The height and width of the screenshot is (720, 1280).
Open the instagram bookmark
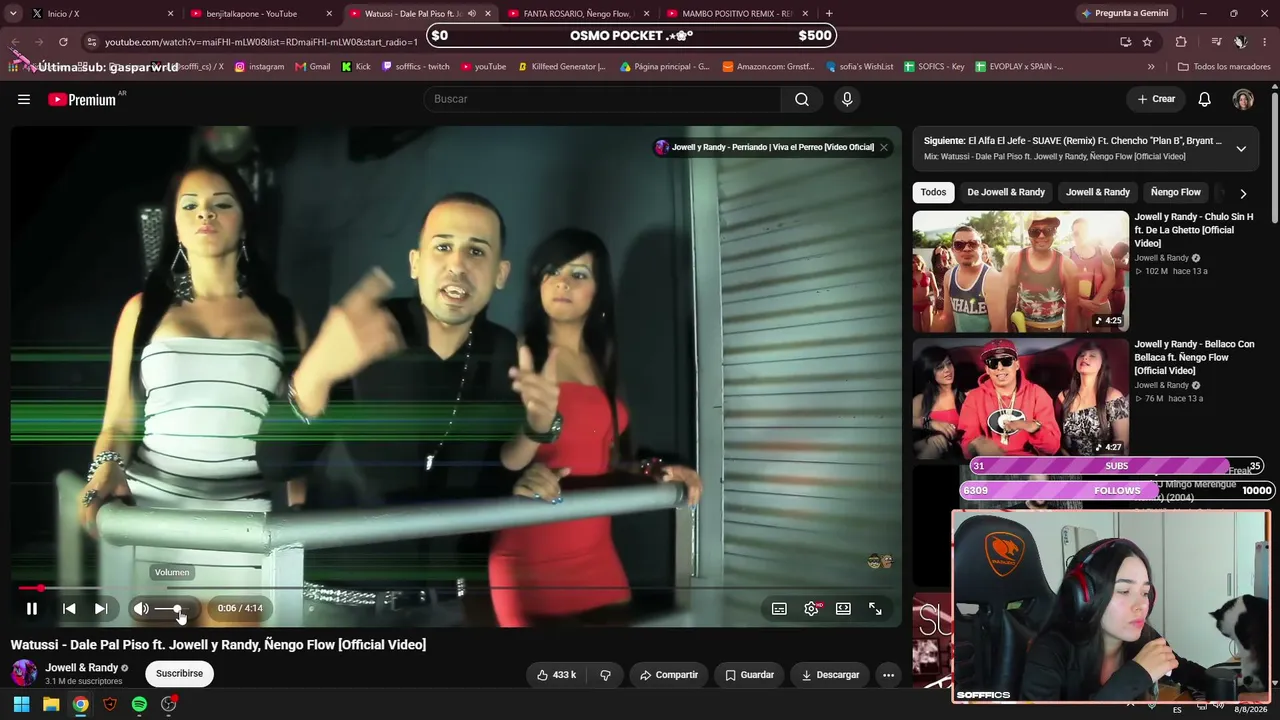click(260, 67)
